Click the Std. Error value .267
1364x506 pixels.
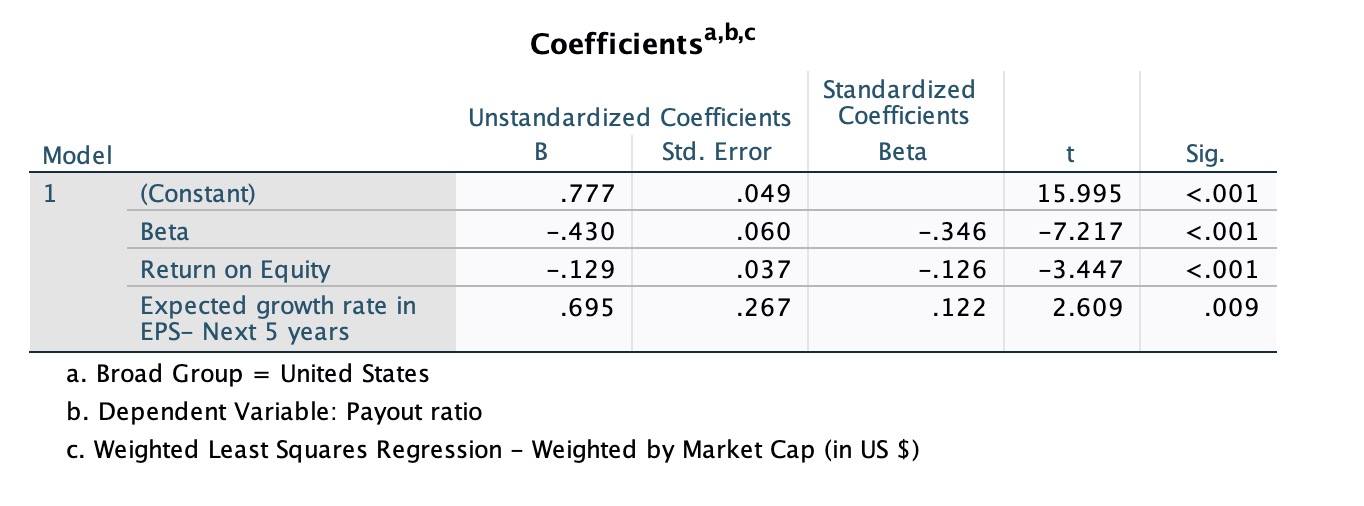pos(763,307)
